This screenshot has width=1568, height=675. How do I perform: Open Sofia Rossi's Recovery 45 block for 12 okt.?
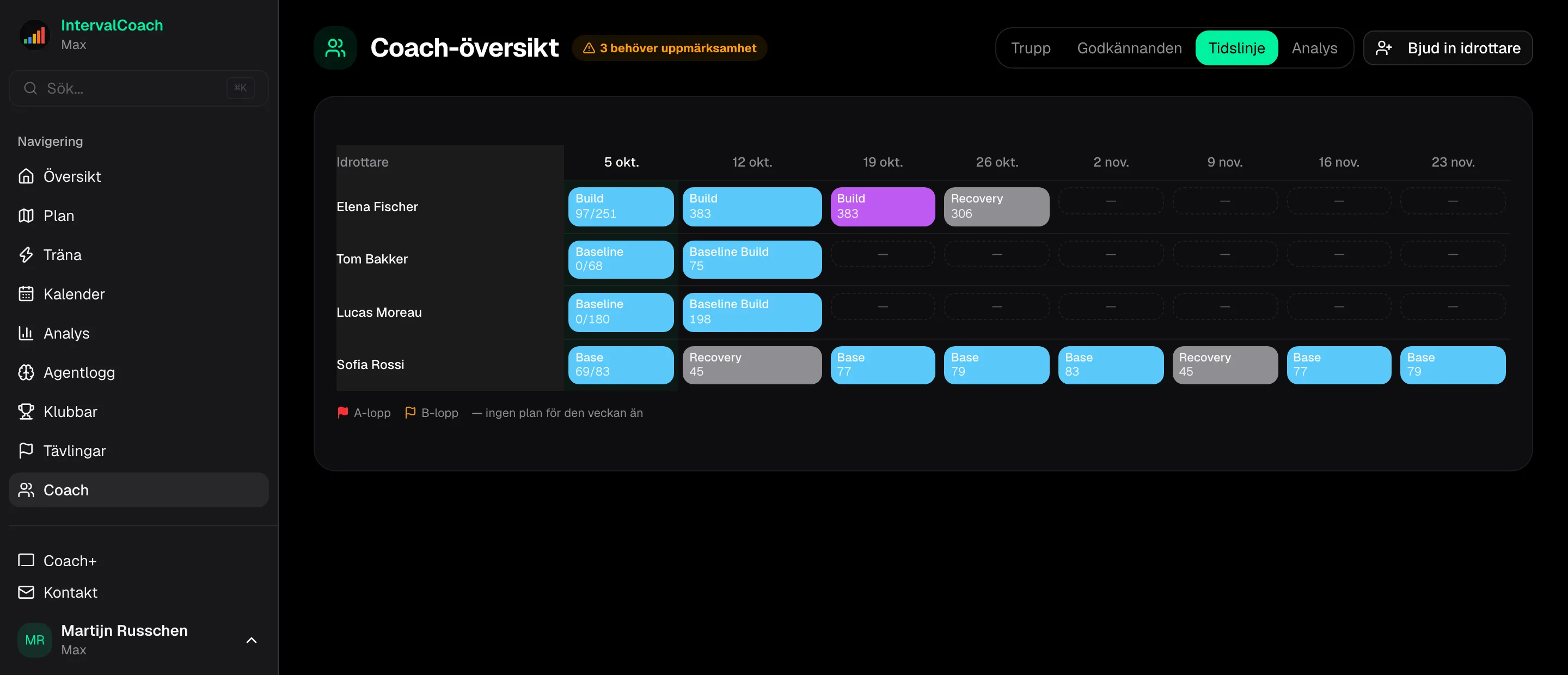[752, 365]
